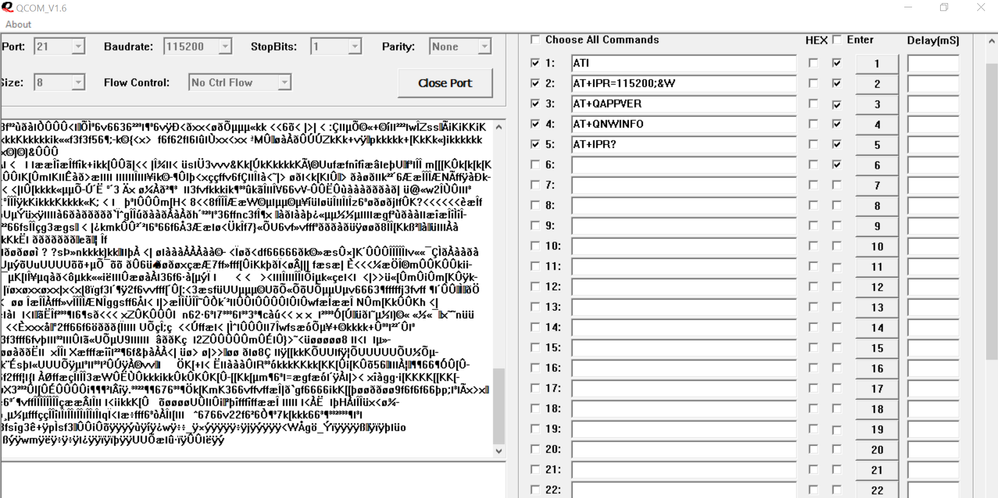Click send button 22
Screen dimensions: 998x498
(876, 490)
